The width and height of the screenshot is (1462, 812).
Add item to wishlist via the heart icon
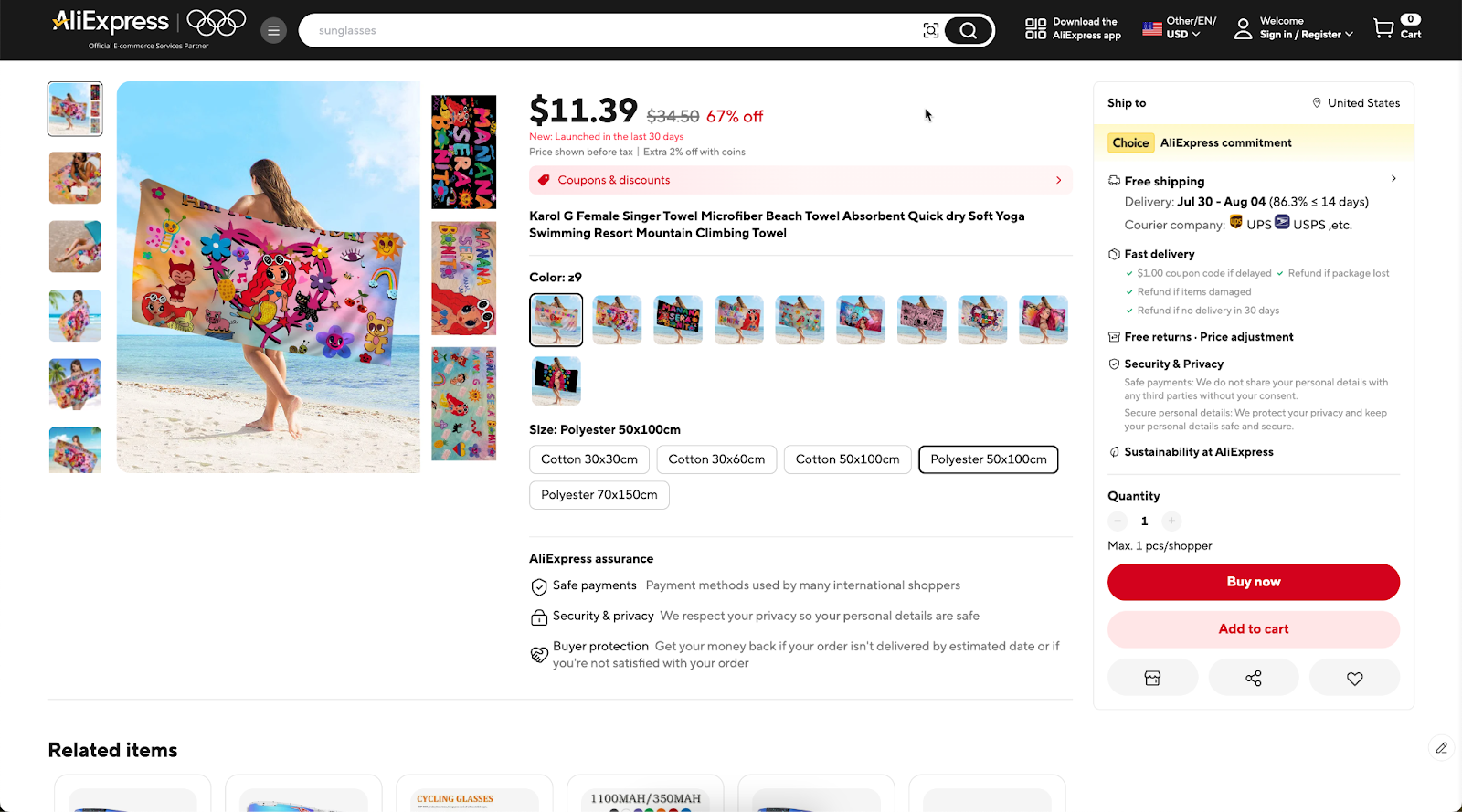point(1354,677)
